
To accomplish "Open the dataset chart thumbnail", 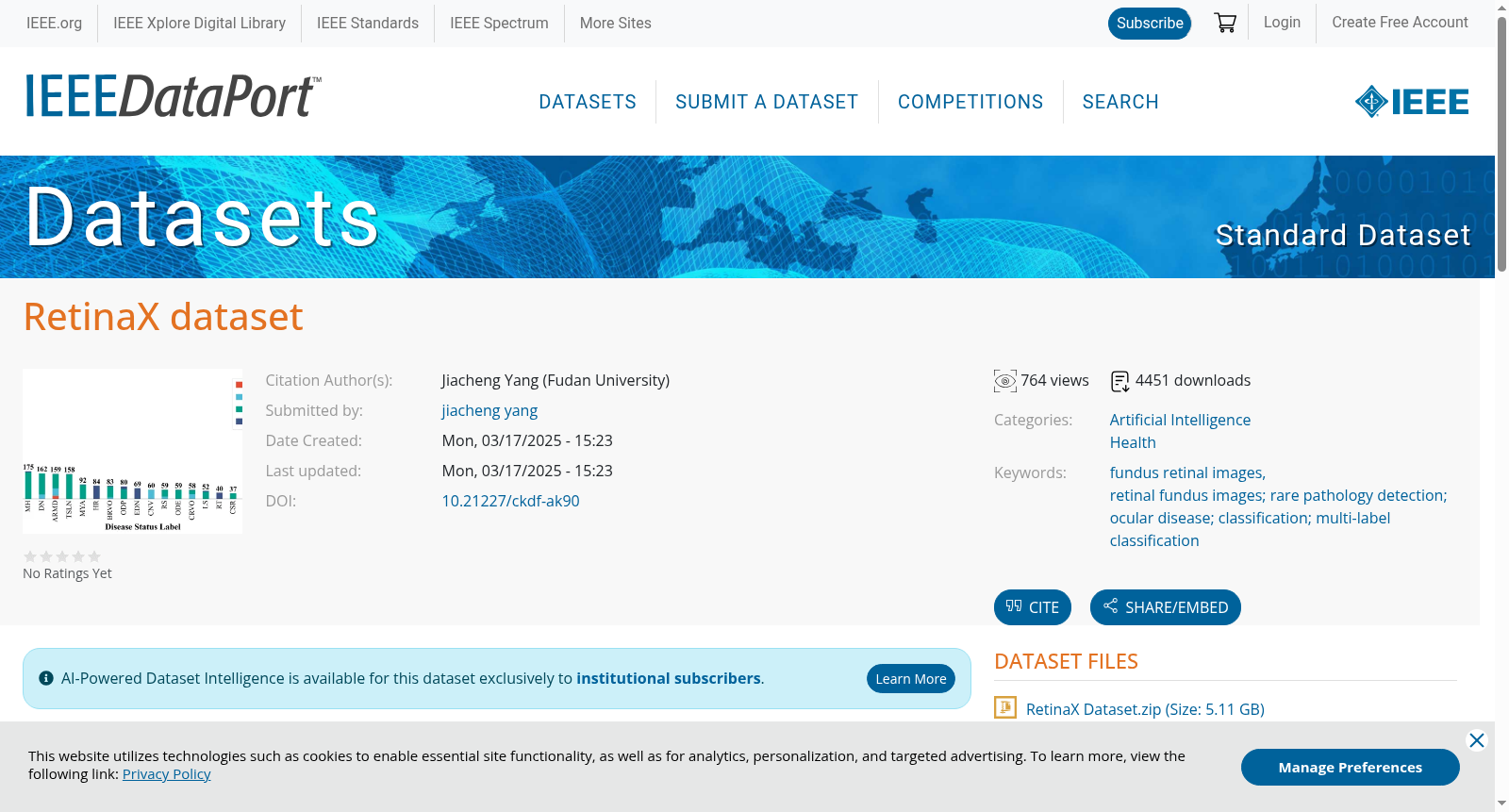I will [x=132, y=452].
